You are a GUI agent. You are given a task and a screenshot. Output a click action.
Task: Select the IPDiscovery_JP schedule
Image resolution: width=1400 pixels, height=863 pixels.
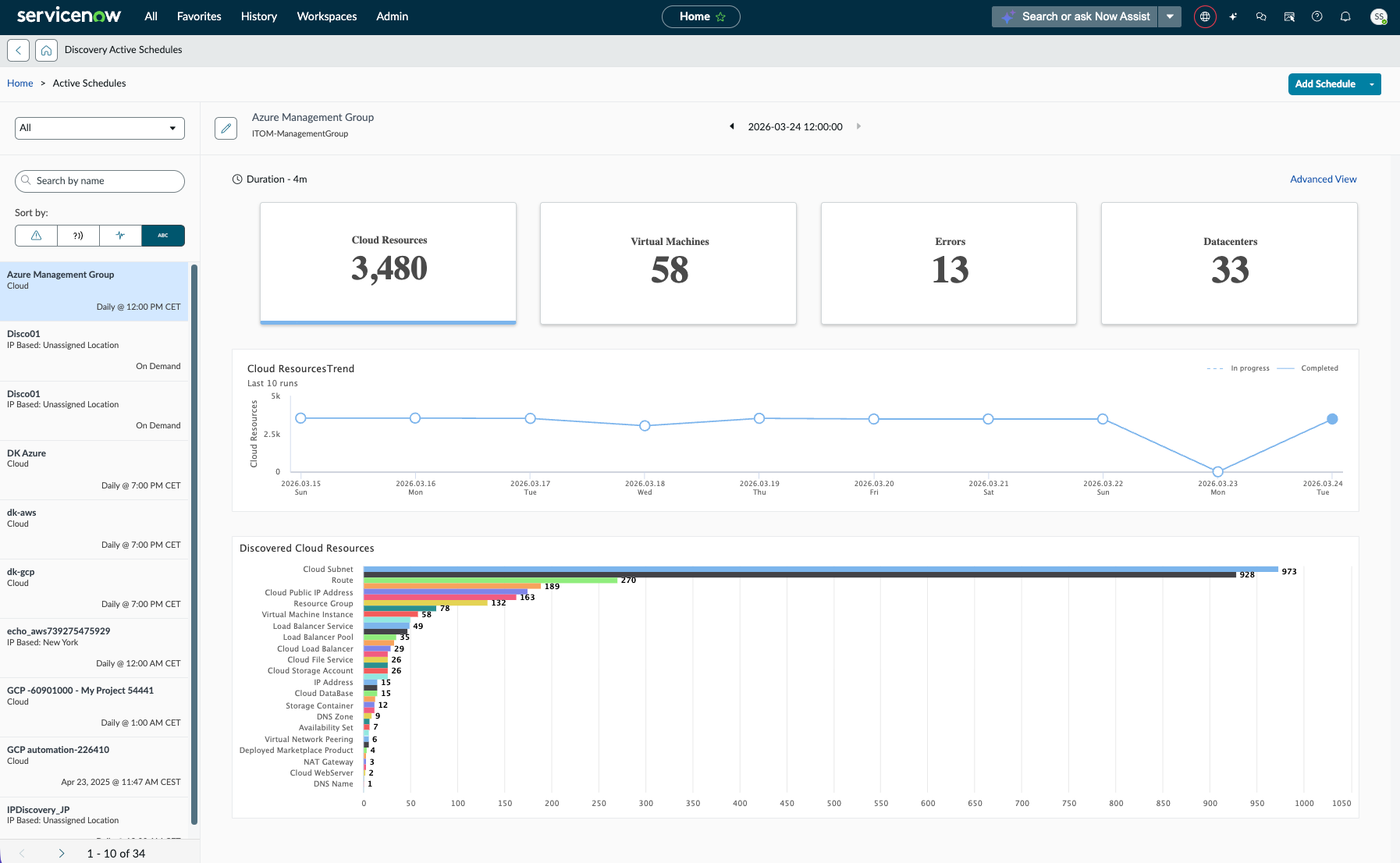pos(94,819)
